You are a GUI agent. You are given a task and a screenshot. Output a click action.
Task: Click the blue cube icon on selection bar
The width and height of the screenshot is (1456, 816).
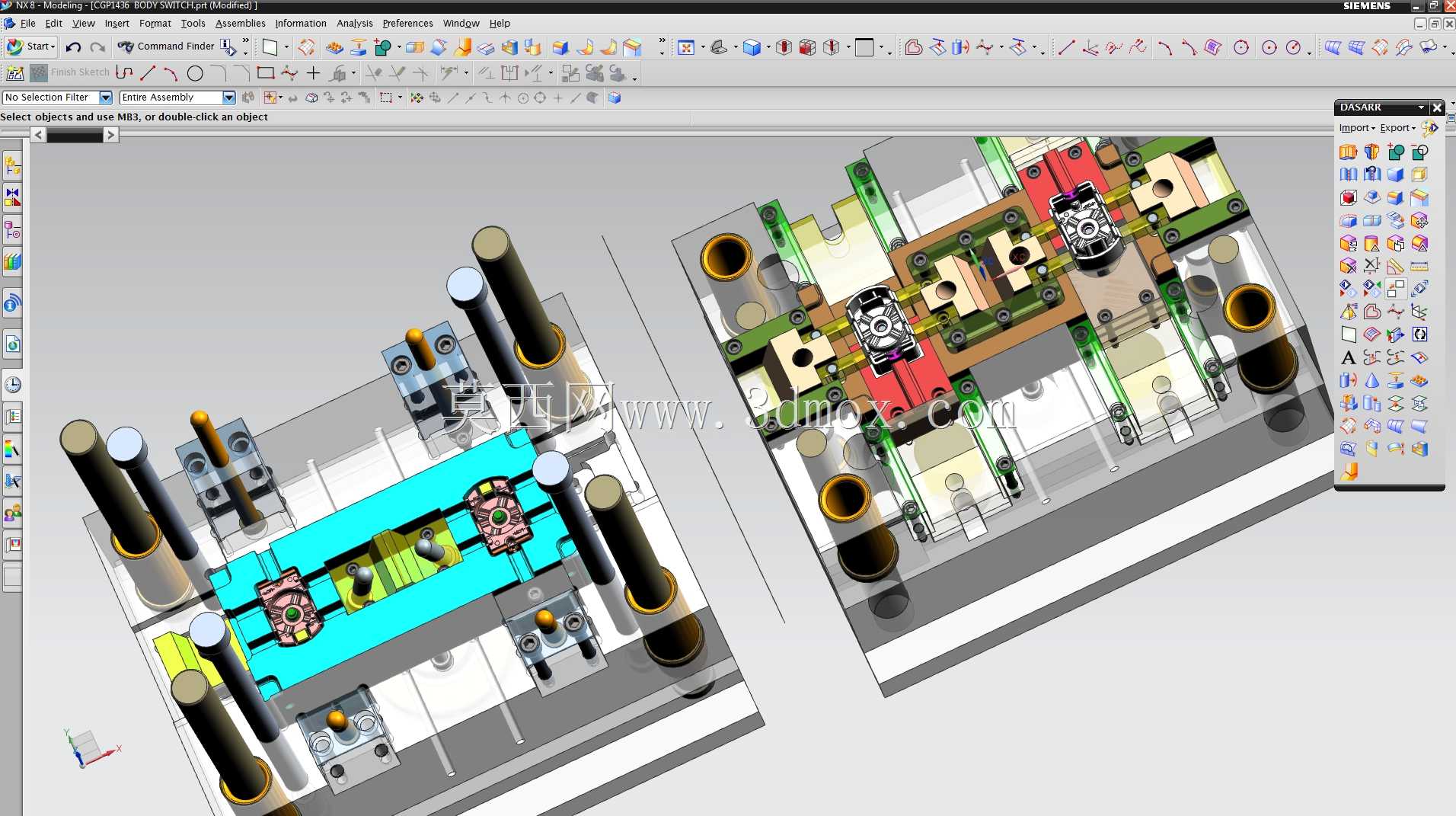615,98
